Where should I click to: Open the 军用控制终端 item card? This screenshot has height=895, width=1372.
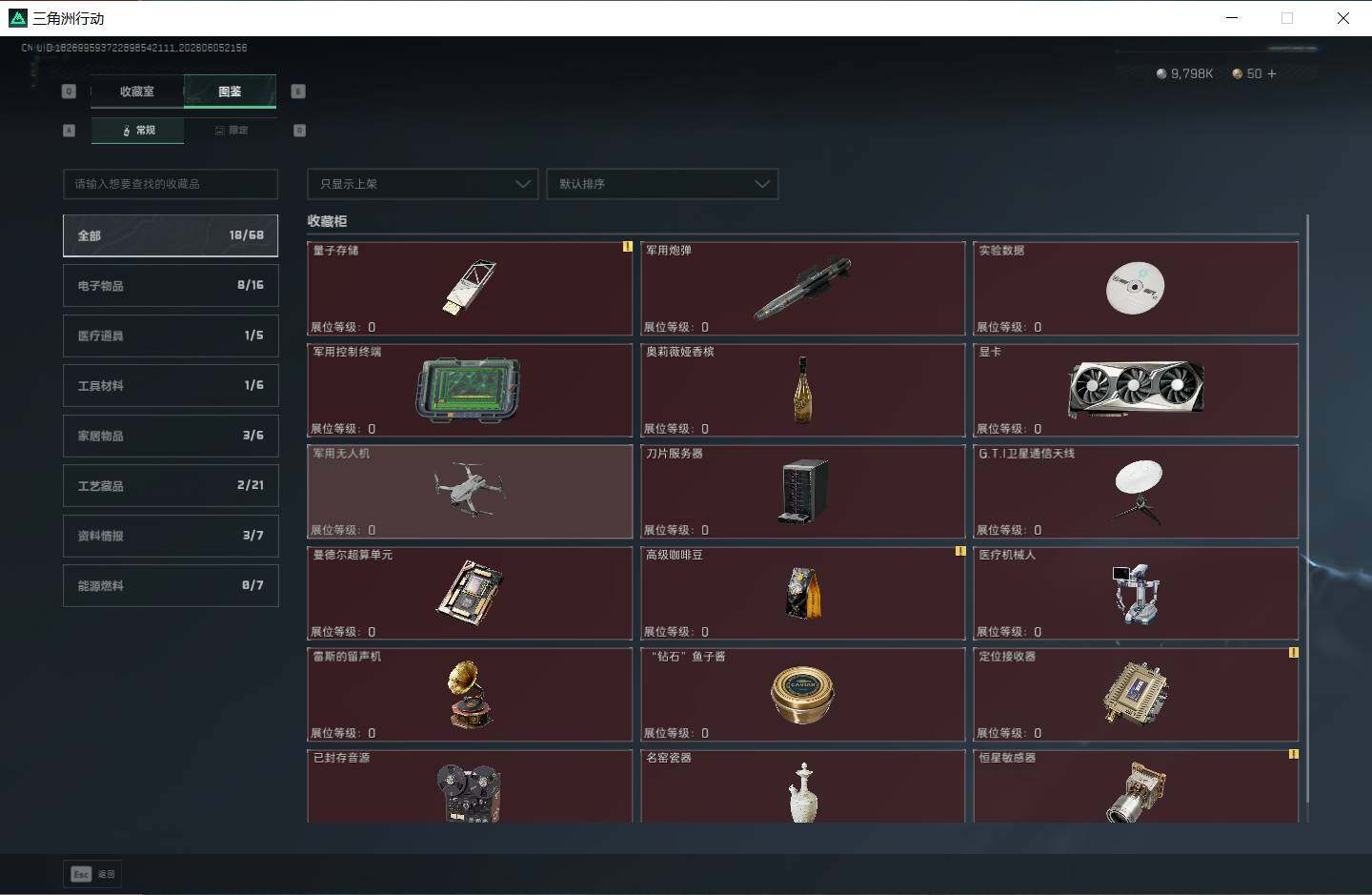tap(470, 390)
